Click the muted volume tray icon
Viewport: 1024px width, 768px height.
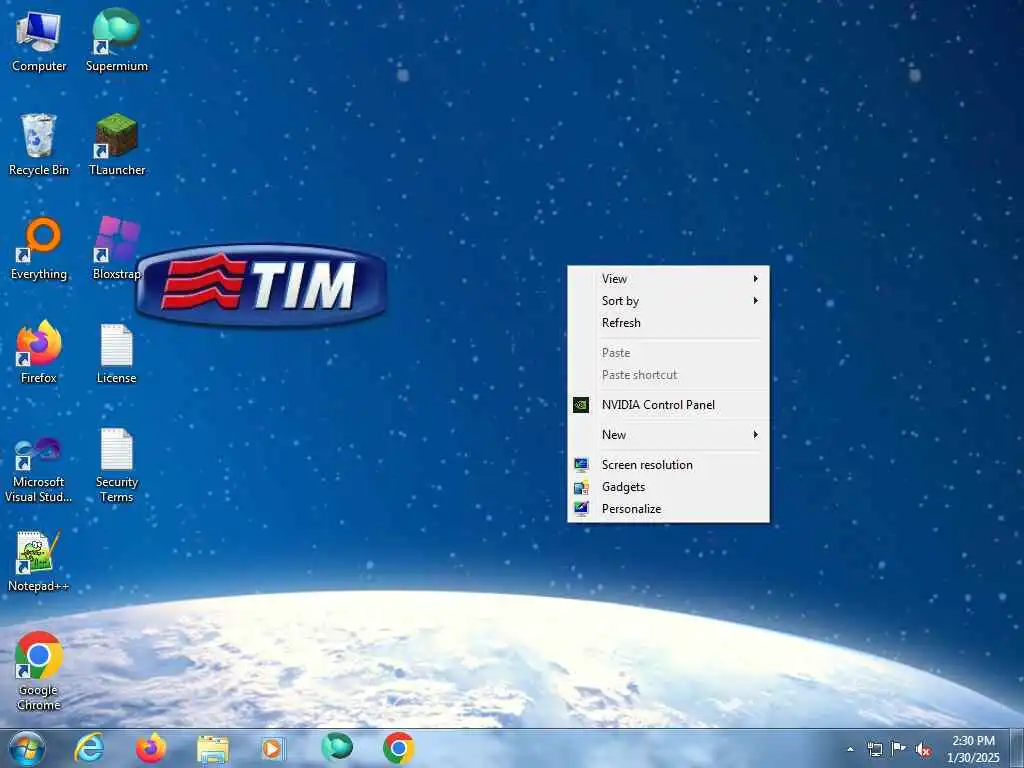click(x=923, y=749)
